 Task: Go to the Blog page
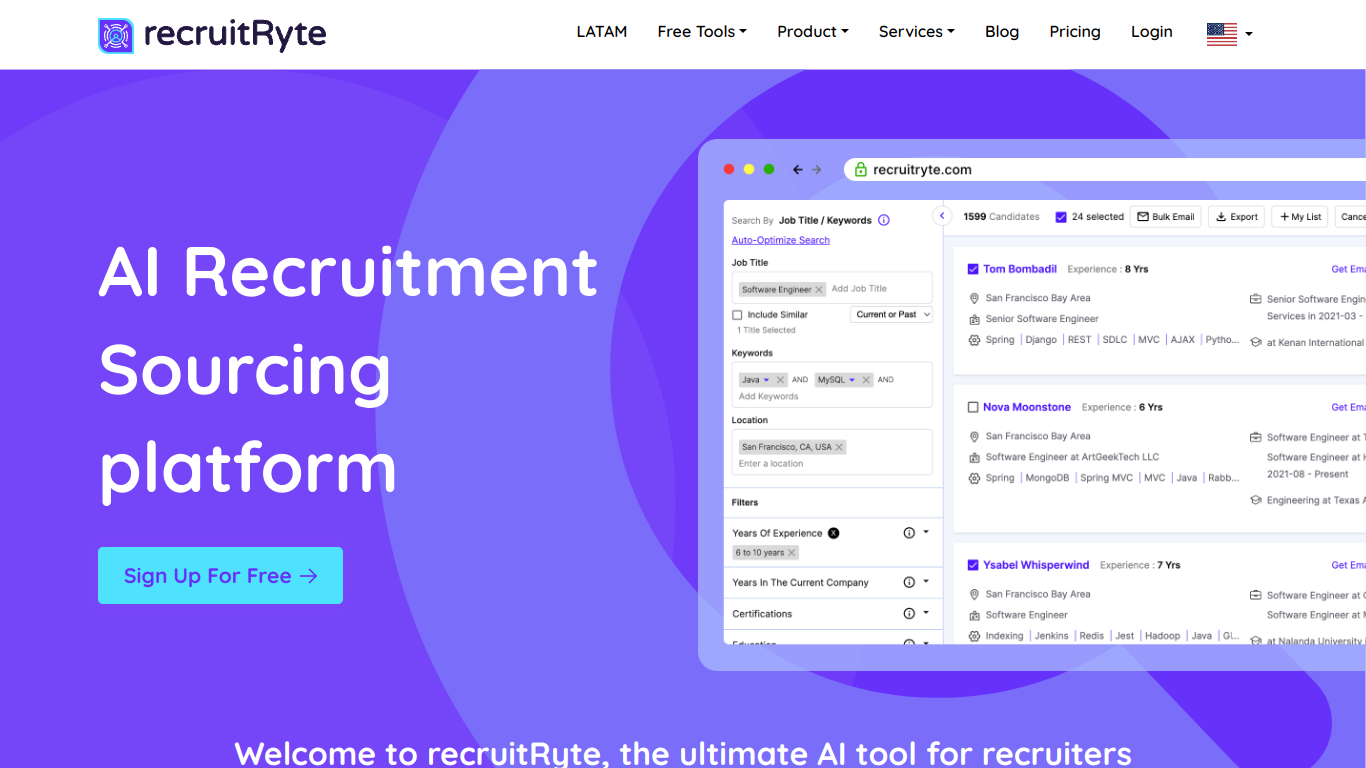pyautogui.click(x=1002, y=32)
